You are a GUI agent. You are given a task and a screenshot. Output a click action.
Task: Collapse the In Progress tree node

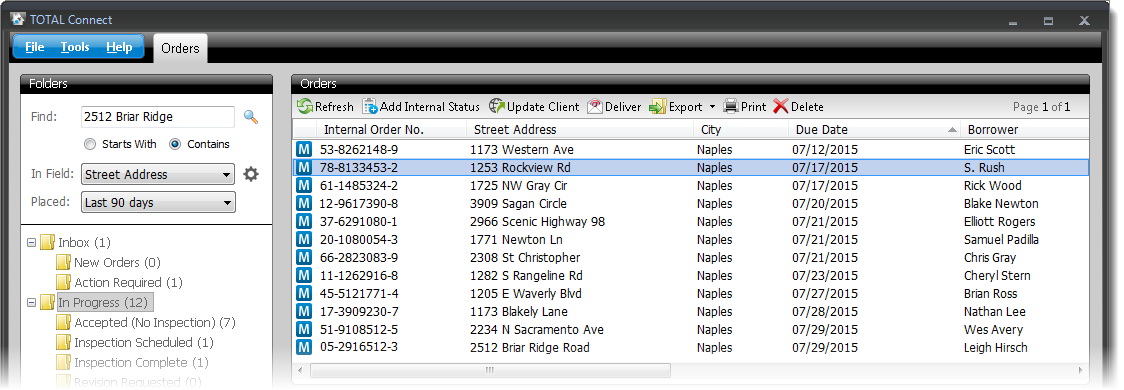click(x=32, y=303)
